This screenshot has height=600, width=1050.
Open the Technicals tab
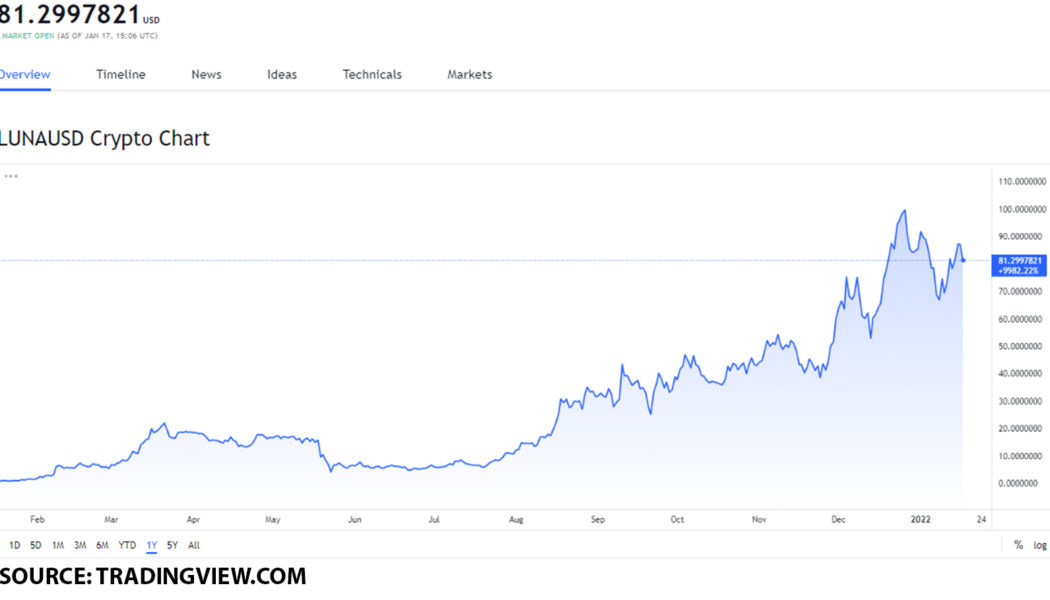tap(371, 74)
